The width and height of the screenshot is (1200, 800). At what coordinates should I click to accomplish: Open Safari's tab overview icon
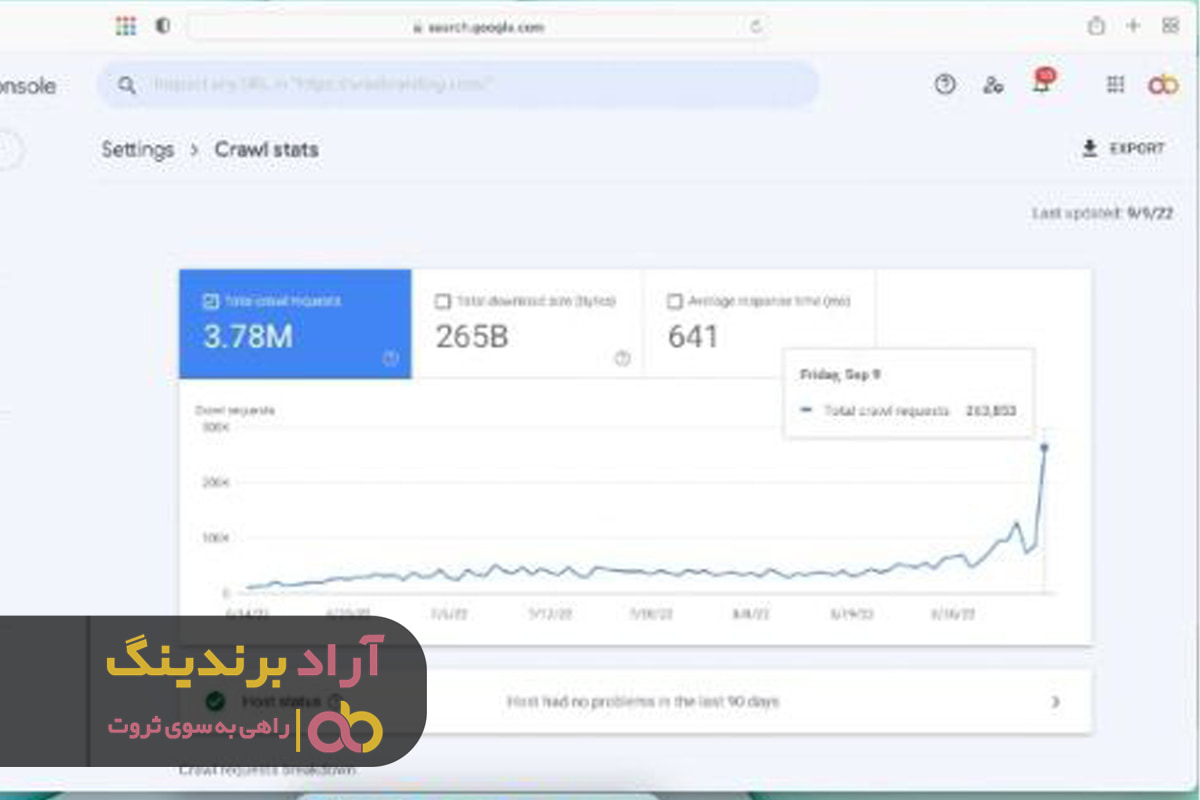tap(1170, 27)
